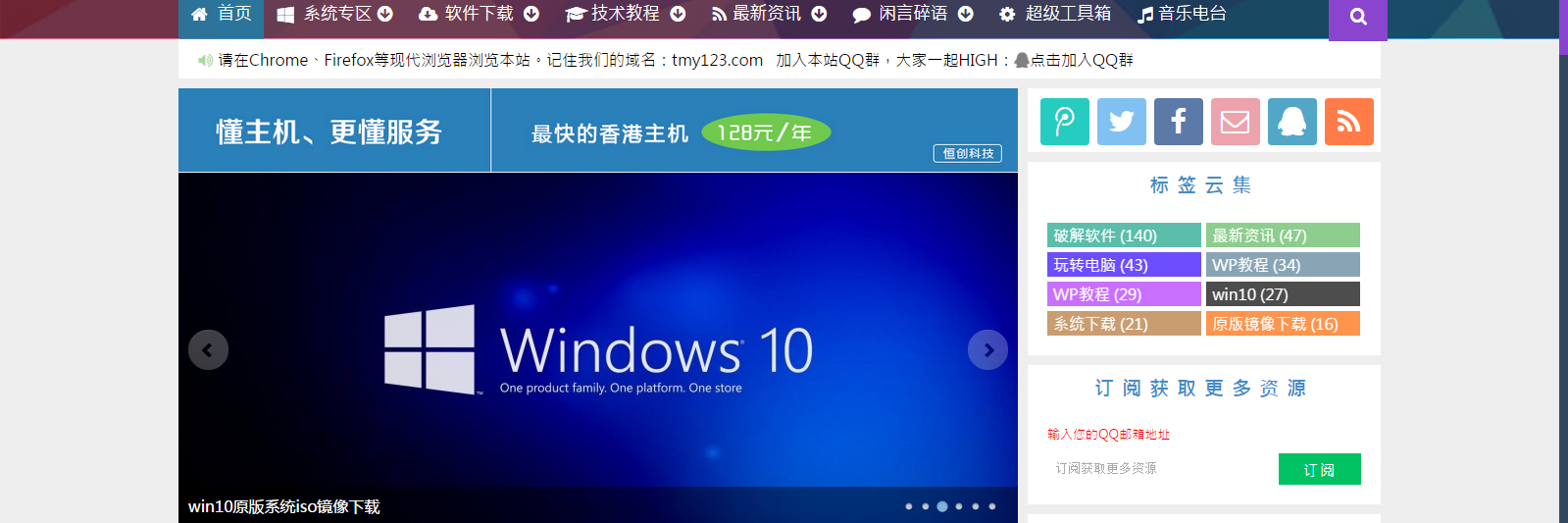Screen dimensions: 1568x523
Task: Click the RSS icon beside 最新资讯
Action: coord(719,14)
